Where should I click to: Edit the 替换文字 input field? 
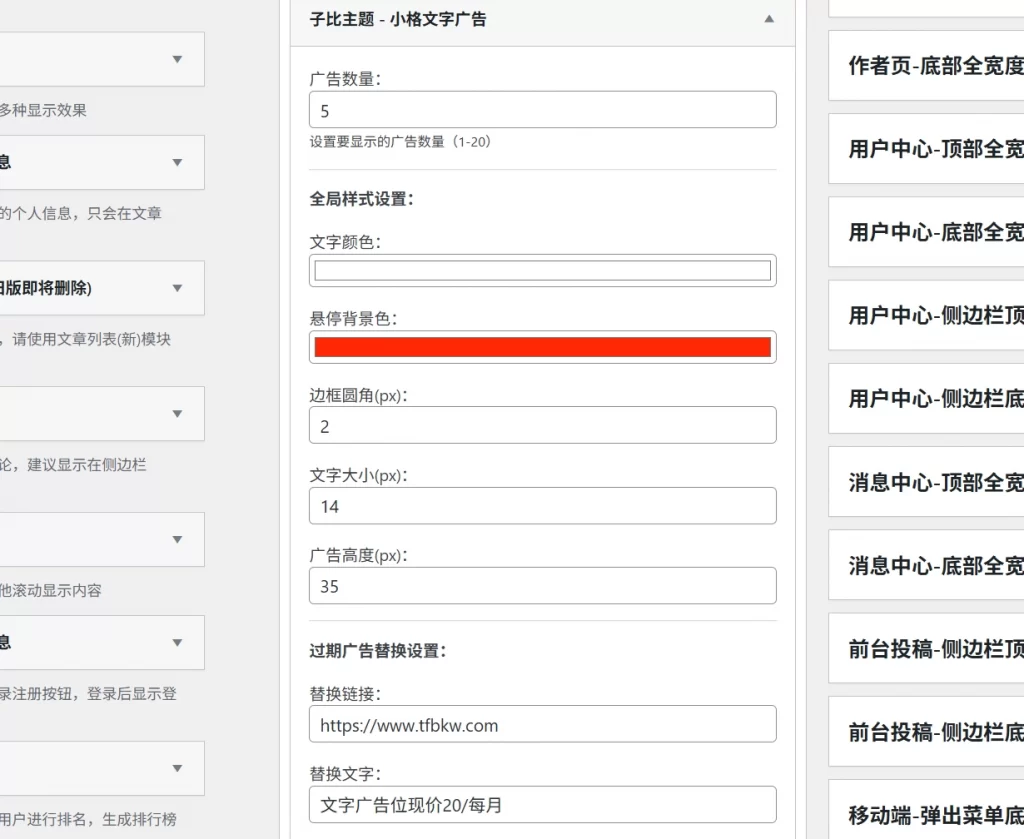tap(542, 804)
